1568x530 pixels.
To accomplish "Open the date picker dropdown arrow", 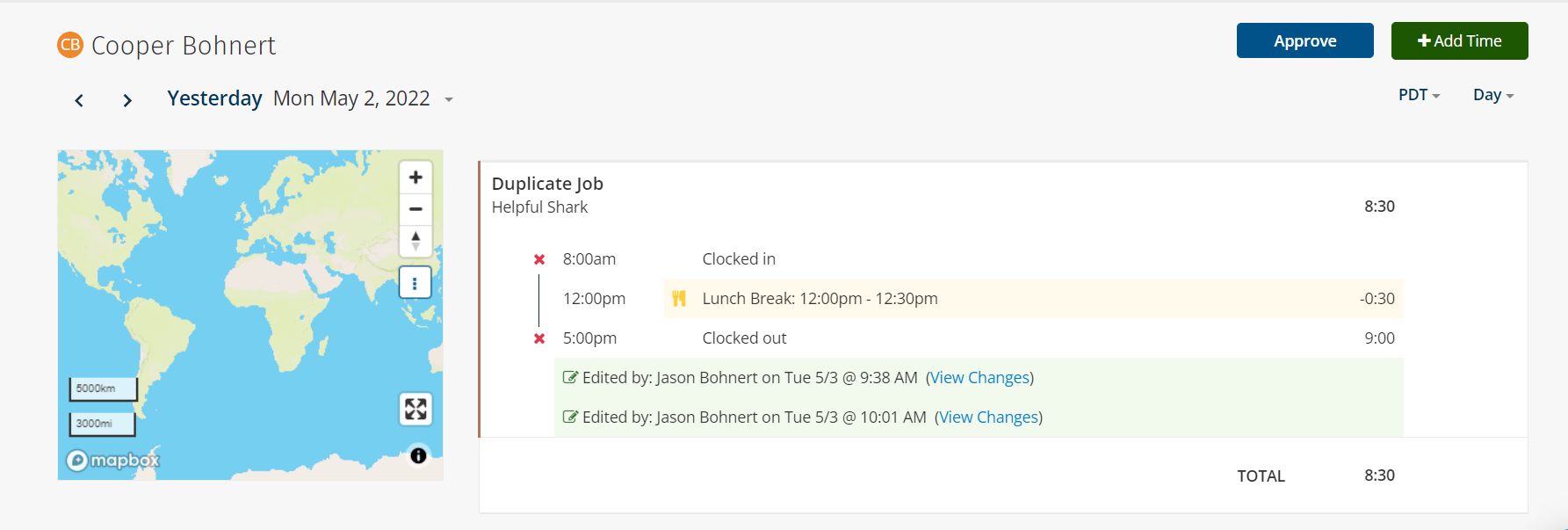I will pos(449,100).
